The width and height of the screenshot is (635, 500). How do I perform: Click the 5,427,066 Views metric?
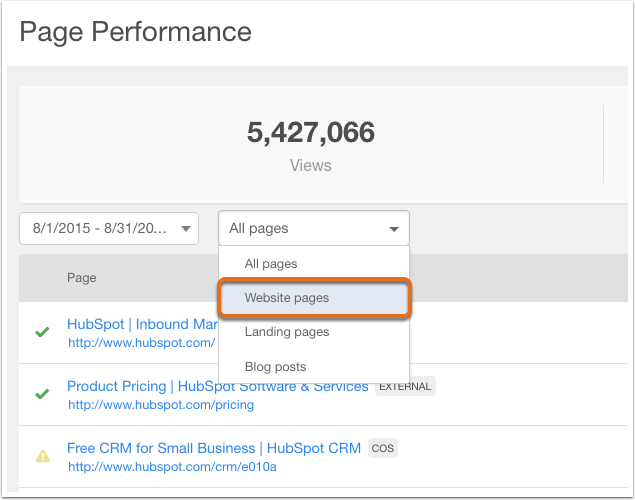point(311,145)
